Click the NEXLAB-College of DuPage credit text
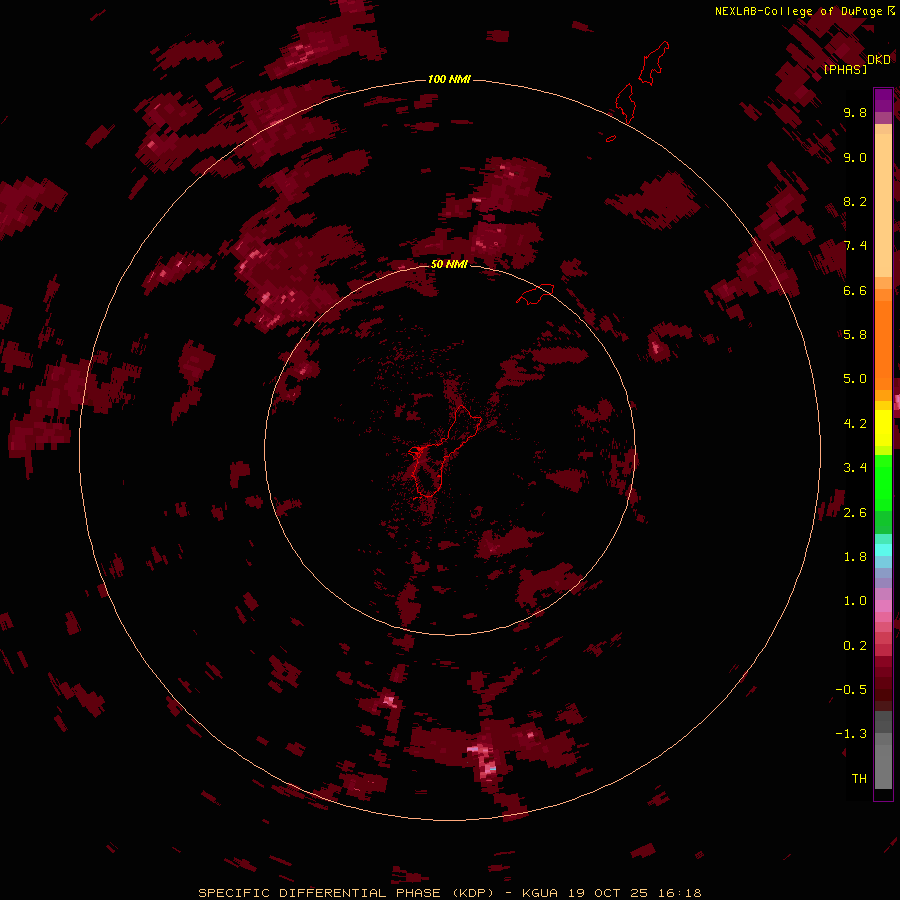Viewport: 900px width, 900px height. pyautogui.click(x=804, y=11)
